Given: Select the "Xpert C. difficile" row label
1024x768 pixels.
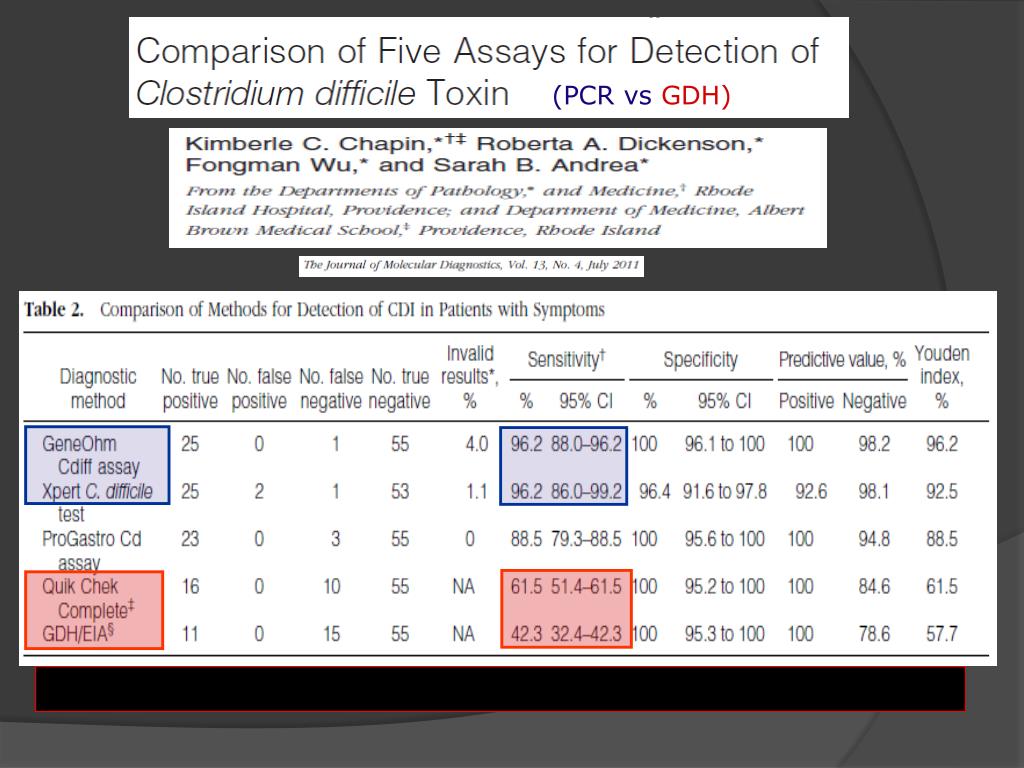Looking at the screenshot, I should (x=97, y=491).
